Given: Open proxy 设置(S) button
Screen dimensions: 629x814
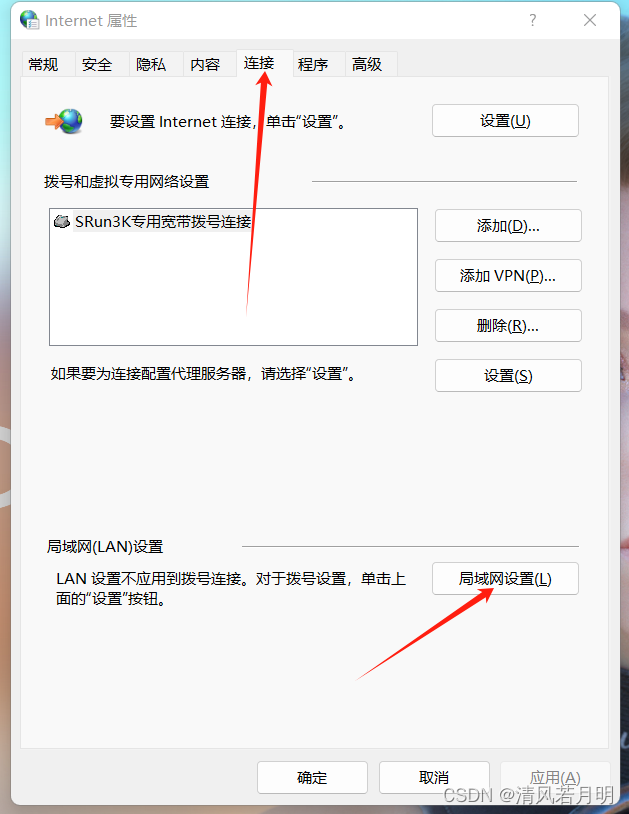Looking at the screenshot, I should tap(509, 375).
